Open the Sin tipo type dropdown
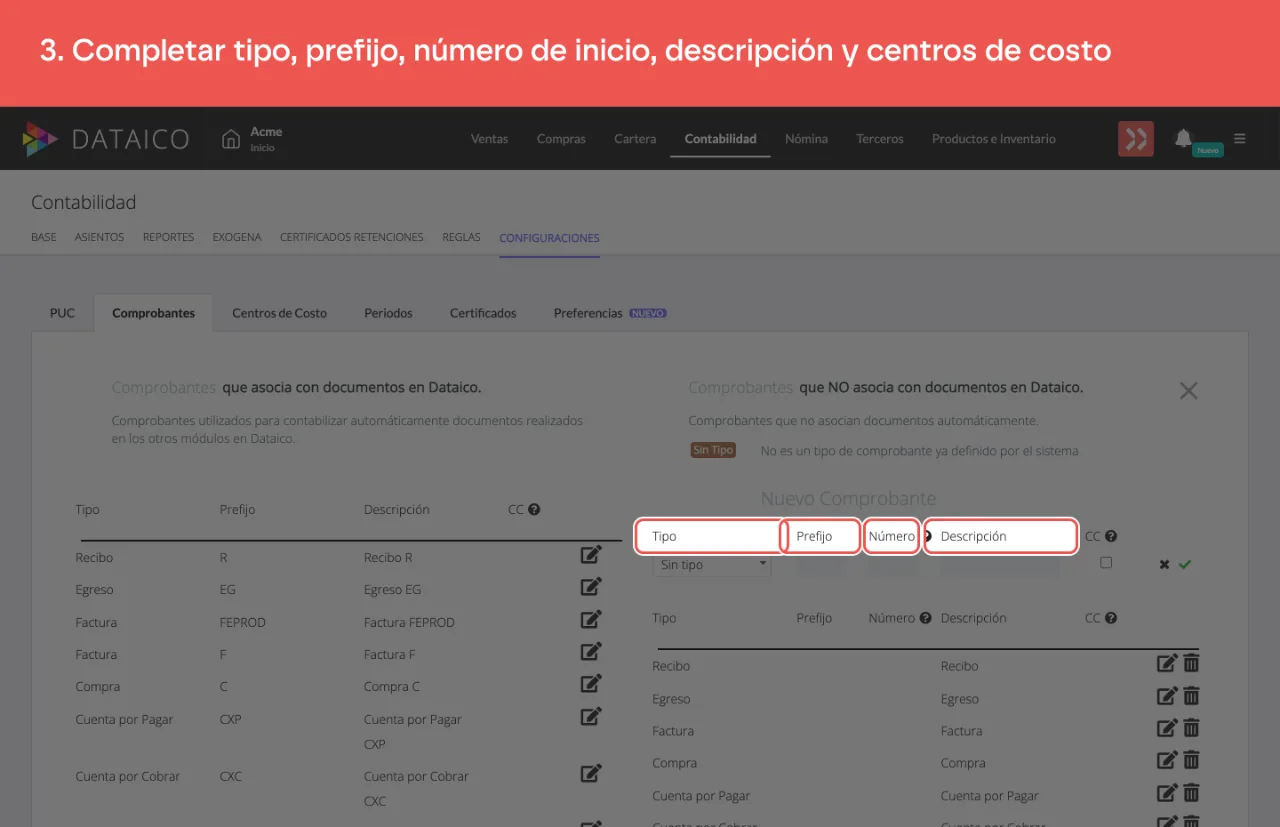The height and width of the screenshot is (827, 1280). coord(712,565)
